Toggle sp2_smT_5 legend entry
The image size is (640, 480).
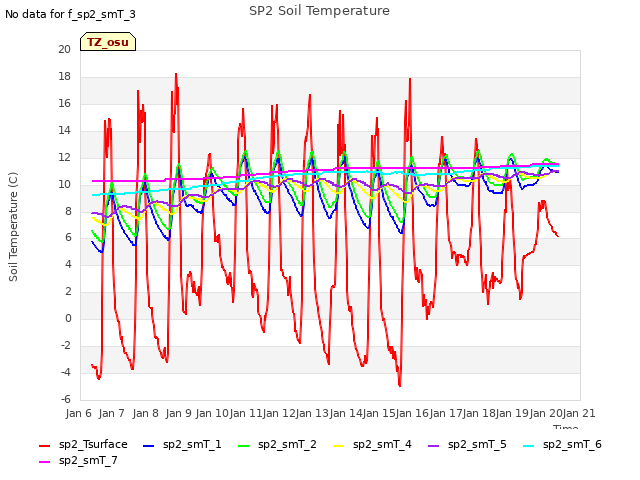click(x=467, y=444)
